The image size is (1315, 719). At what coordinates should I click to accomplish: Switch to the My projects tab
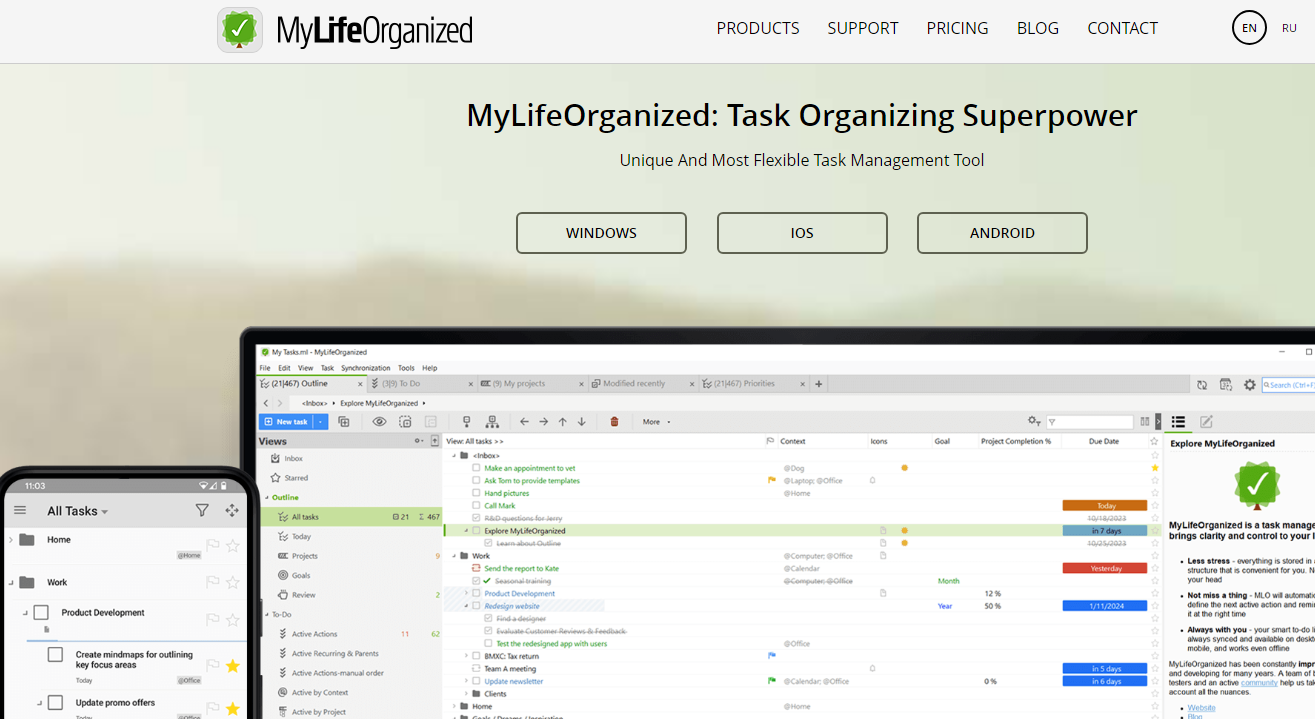click(x=532, y=384)
